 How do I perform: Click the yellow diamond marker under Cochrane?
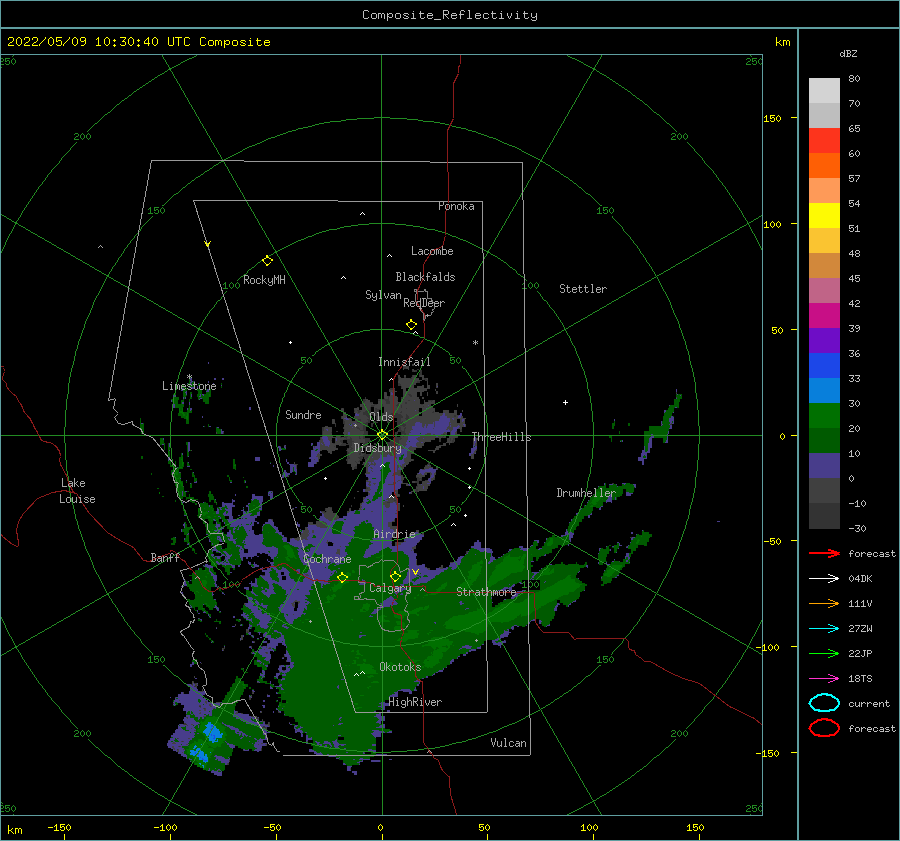[x=343, y=578]
